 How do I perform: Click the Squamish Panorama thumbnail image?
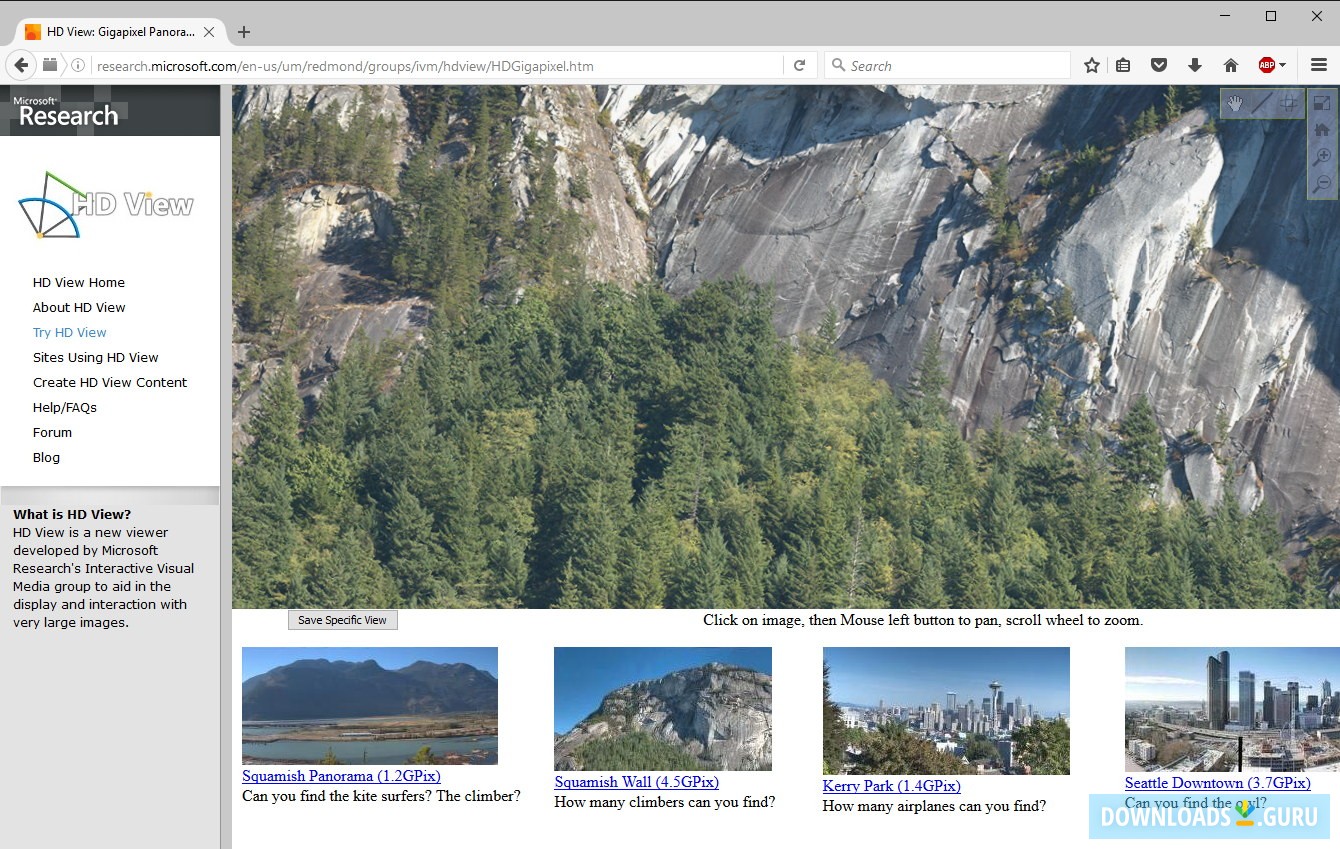pos(370,706)
